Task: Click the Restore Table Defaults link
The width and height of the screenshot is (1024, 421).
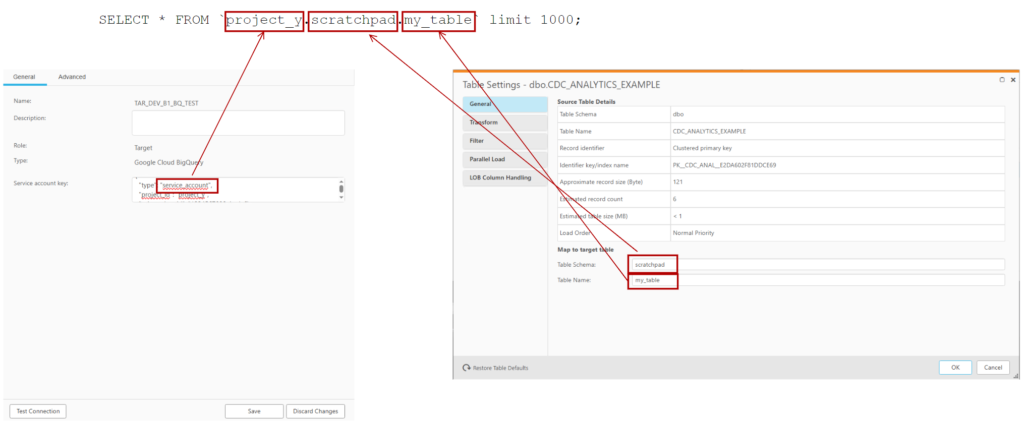Action: [500, 368]
